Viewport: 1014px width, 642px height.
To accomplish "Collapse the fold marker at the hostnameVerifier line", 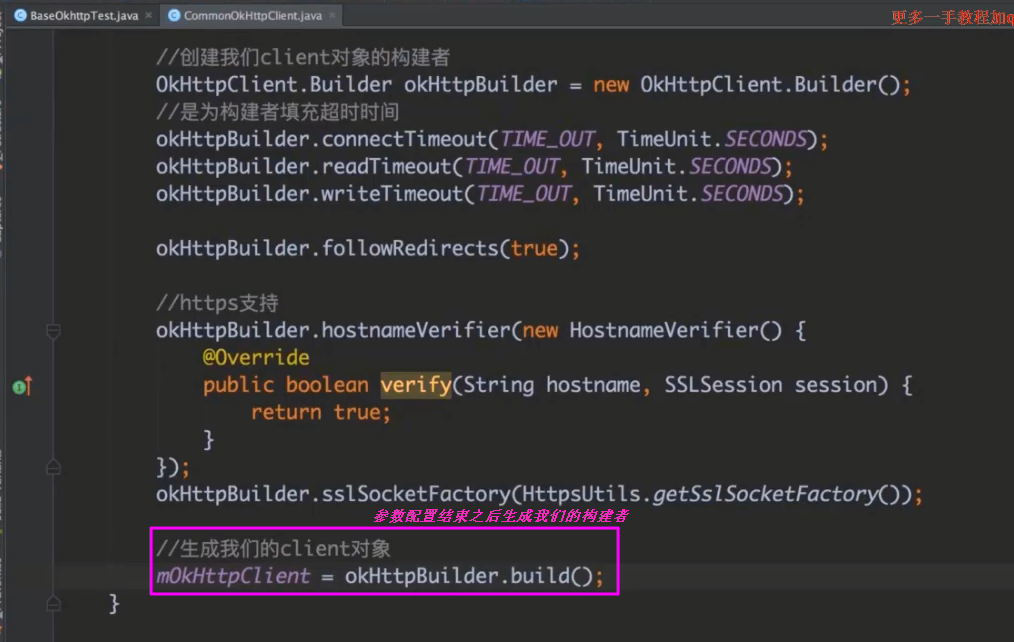I will click(x=54, y=332).
